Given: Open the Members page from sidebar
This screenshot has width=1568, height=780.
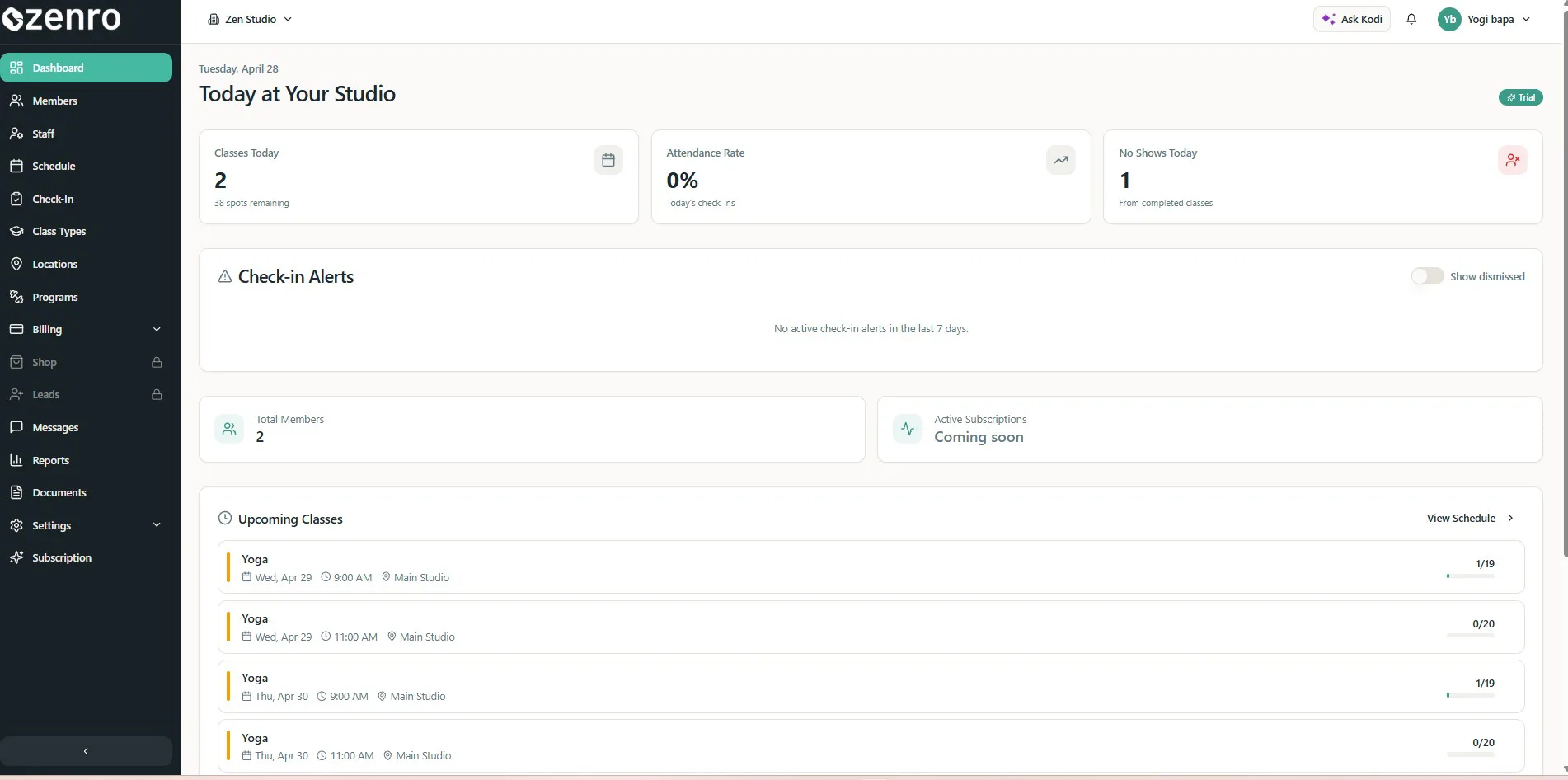Looking at the screenshot, I should 86,101.
